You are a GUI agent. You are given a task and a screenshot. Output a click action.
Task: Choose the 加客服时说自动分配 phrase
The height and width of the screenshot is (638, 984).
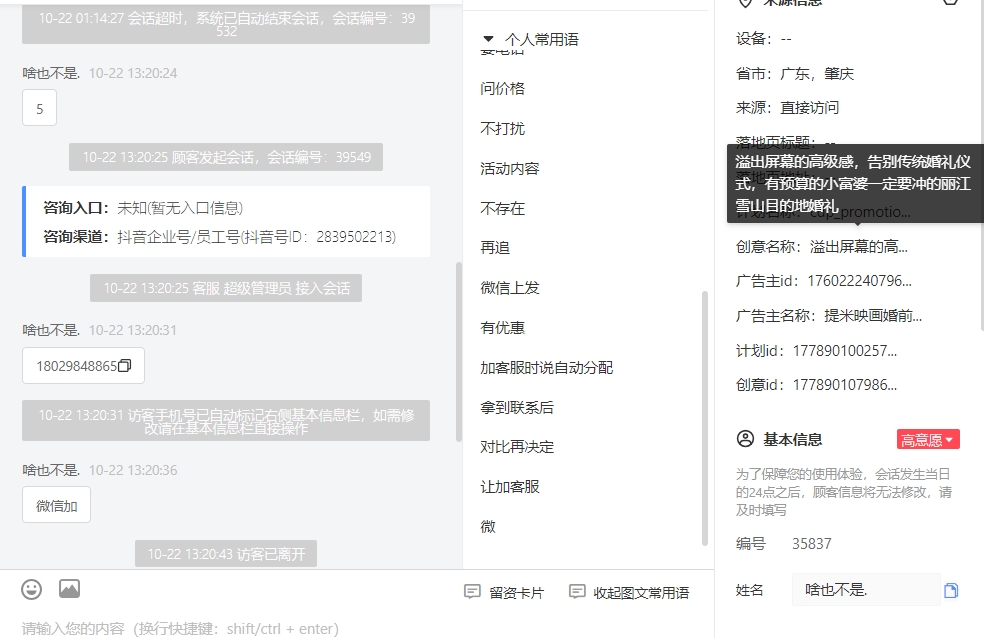coord(546,368)
